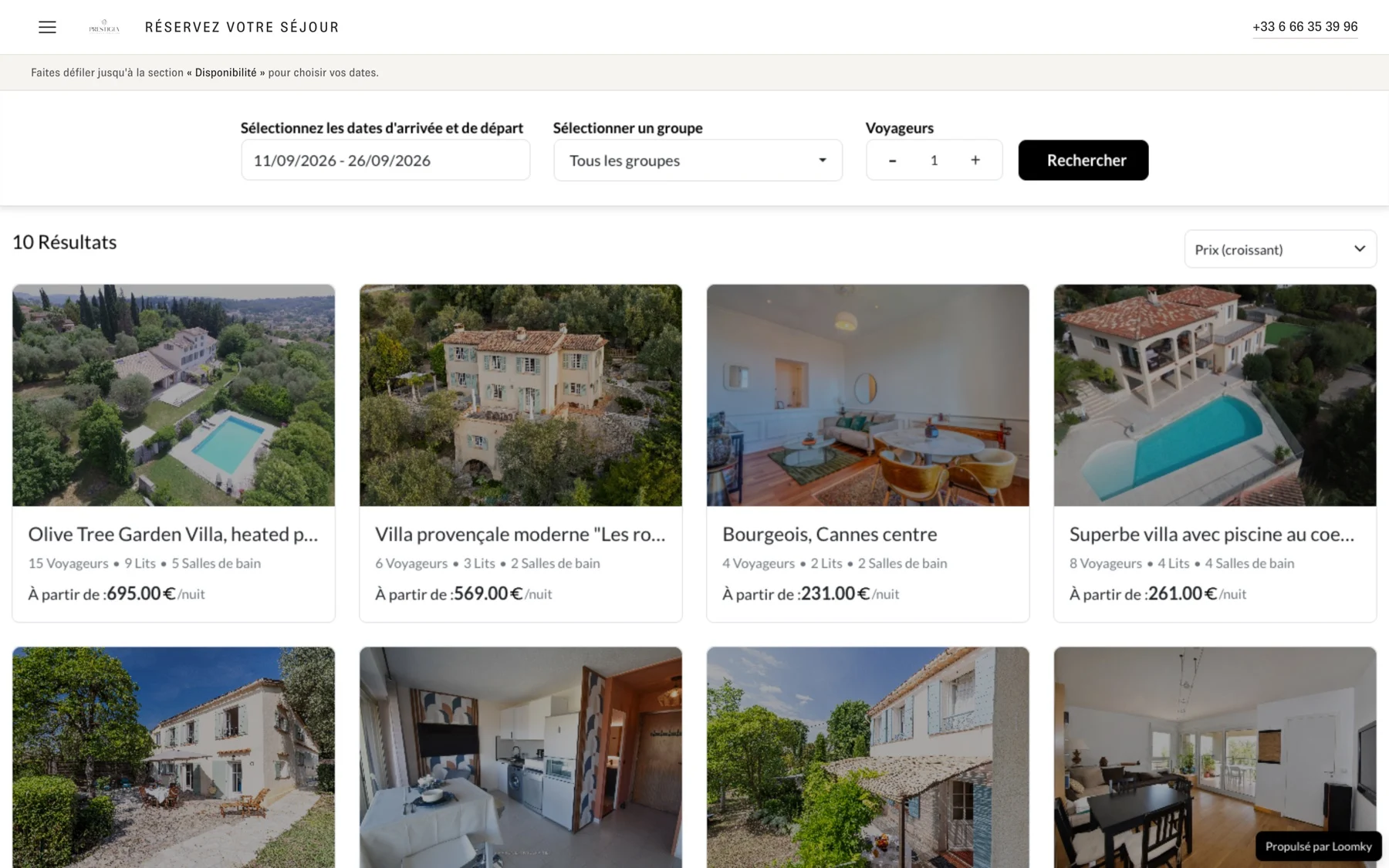Open second-row kitchen studio photo
Image resolution: width=1389 pixels, height=868 pixels.
point(521,758)
